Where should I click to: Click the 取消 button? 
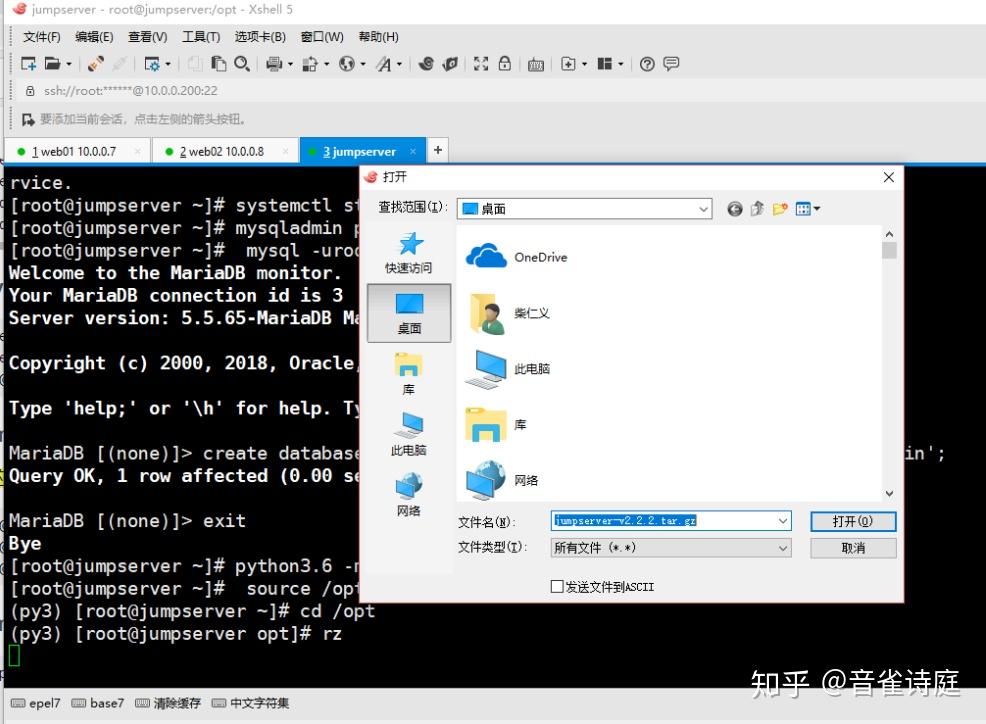pyautogui.click(x=852, y=547)
